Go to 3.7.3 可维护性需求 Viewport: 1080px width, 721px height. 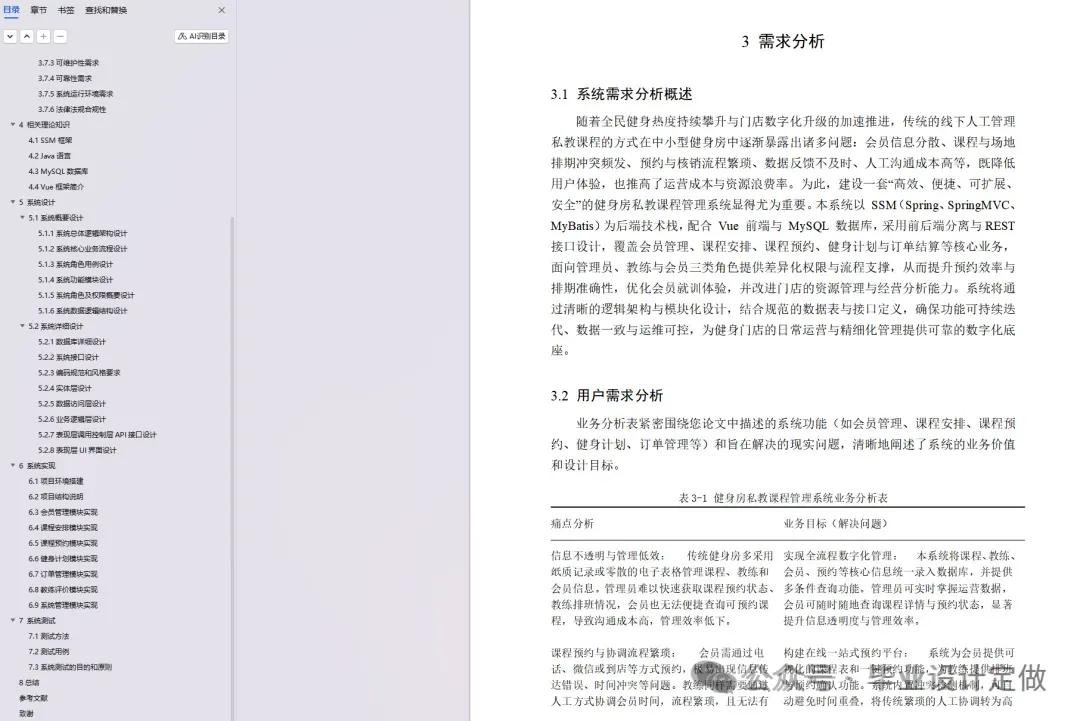click(x=68, y=63)
